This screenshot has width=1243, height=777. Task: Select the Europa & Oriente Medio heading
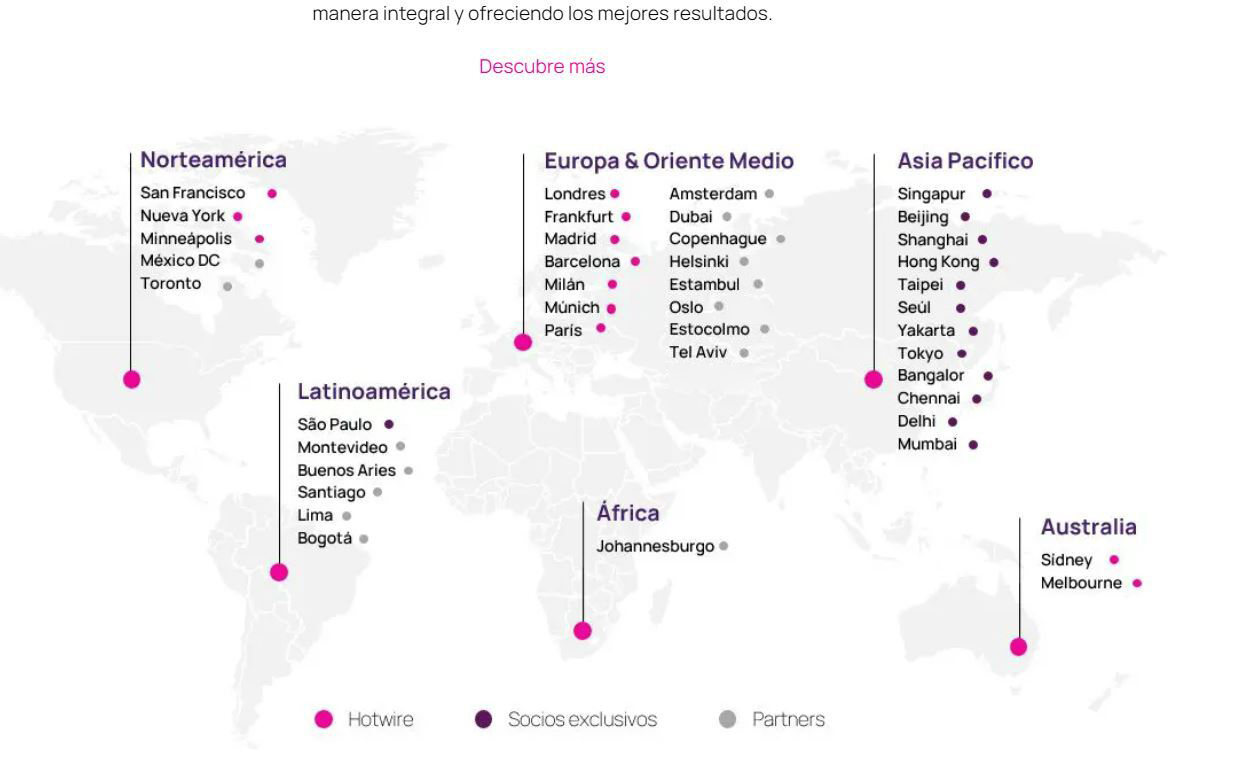pos(669,161)
